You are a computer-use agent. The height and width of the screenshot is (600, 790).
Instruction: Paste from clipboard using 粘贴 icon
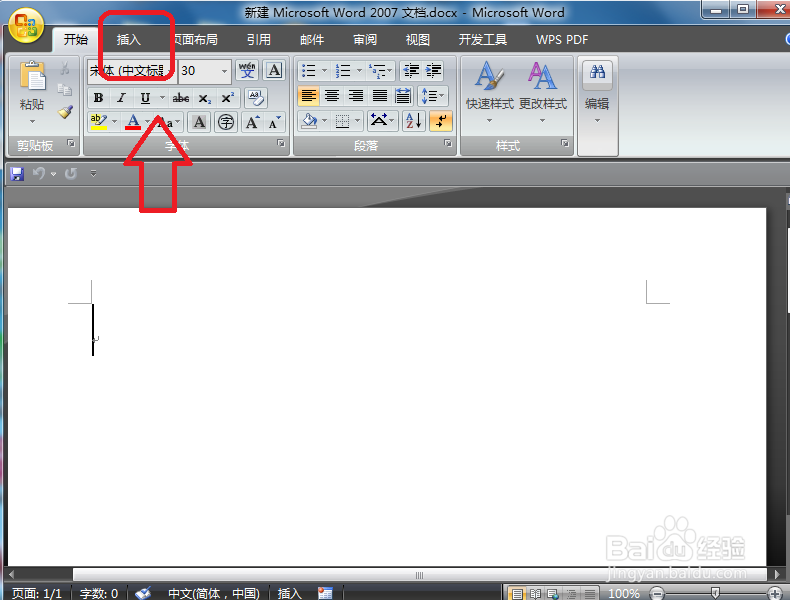(32, 77)
